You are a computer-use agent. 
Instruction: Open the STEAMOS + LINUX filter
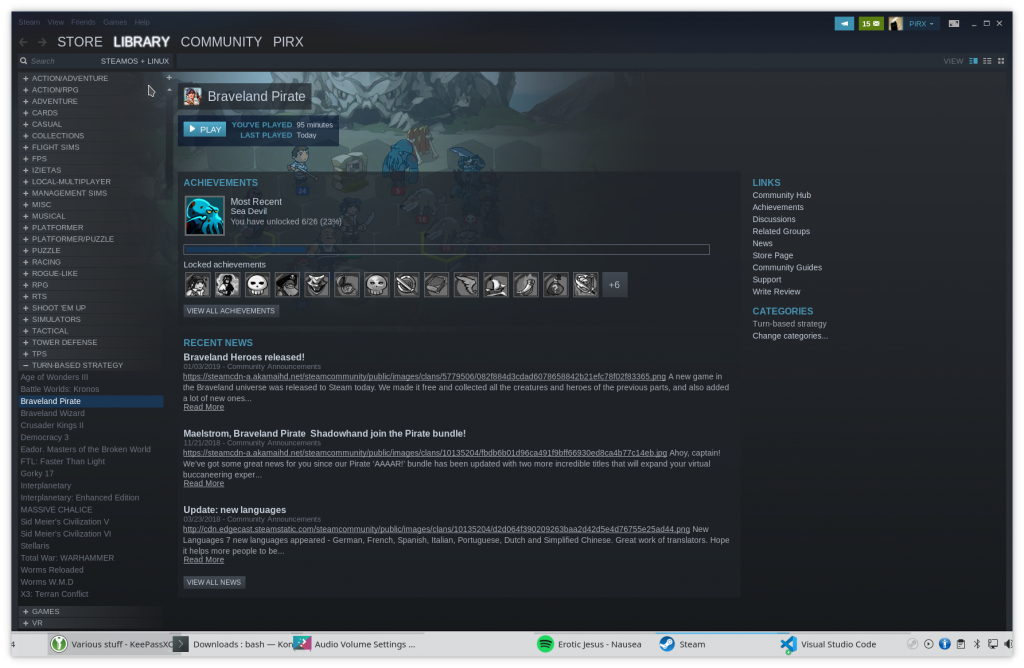[135, 61]
